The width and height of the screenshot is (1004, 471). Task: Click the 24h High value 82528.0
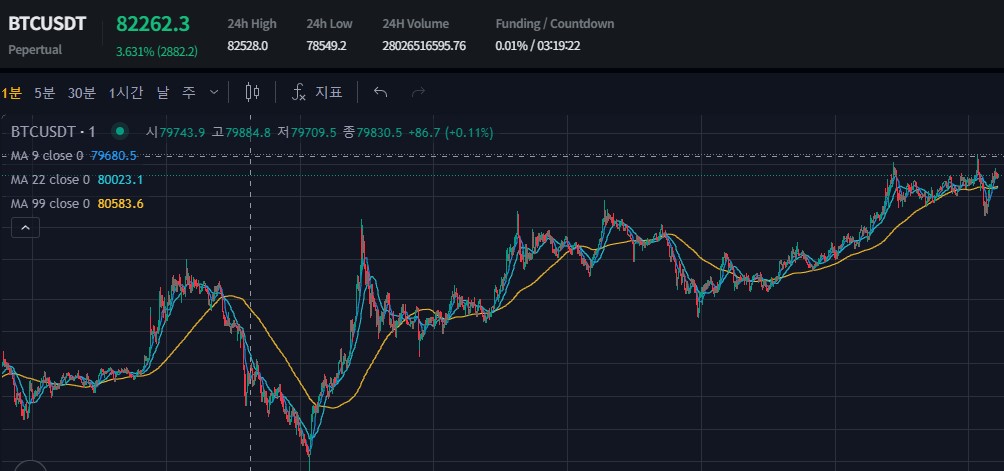tap(247, 46)
